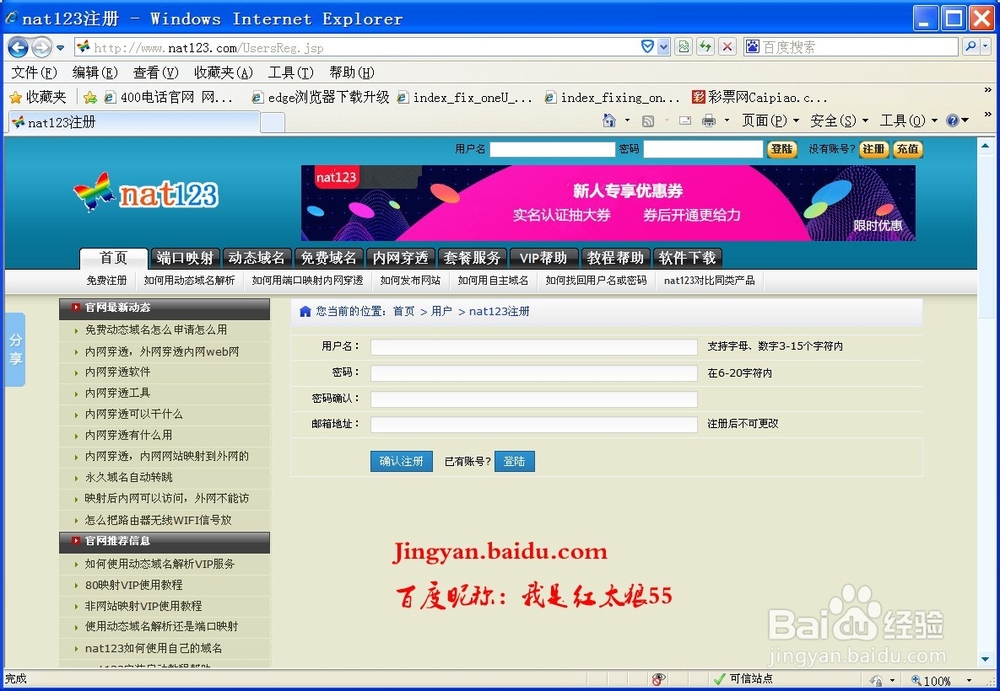The width and height of the screenshot is (1000, 691).
Task: Click the header 登陆 button
Action: 782,149
